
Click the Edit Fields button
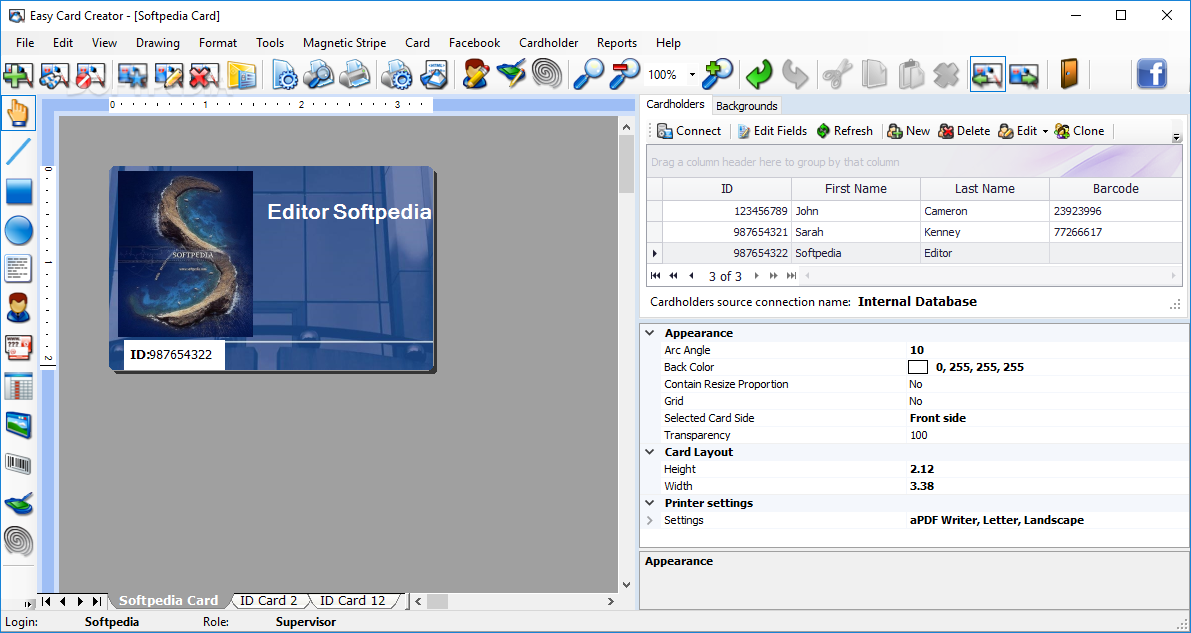(x=772, y=131)
